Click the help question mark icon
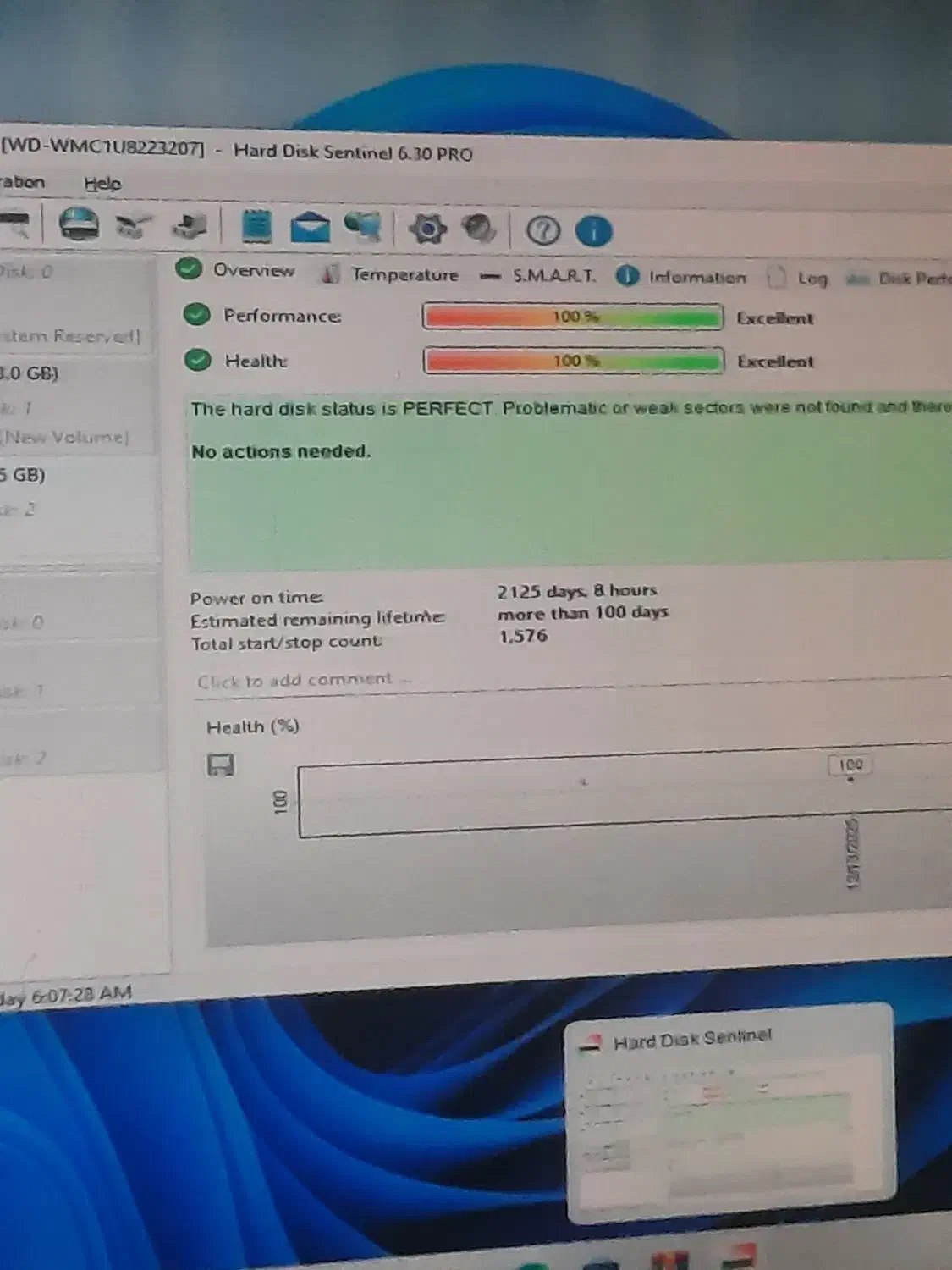Image resolution: width=952 pixels, height=1270 pixels. click(x=542, y=230)
